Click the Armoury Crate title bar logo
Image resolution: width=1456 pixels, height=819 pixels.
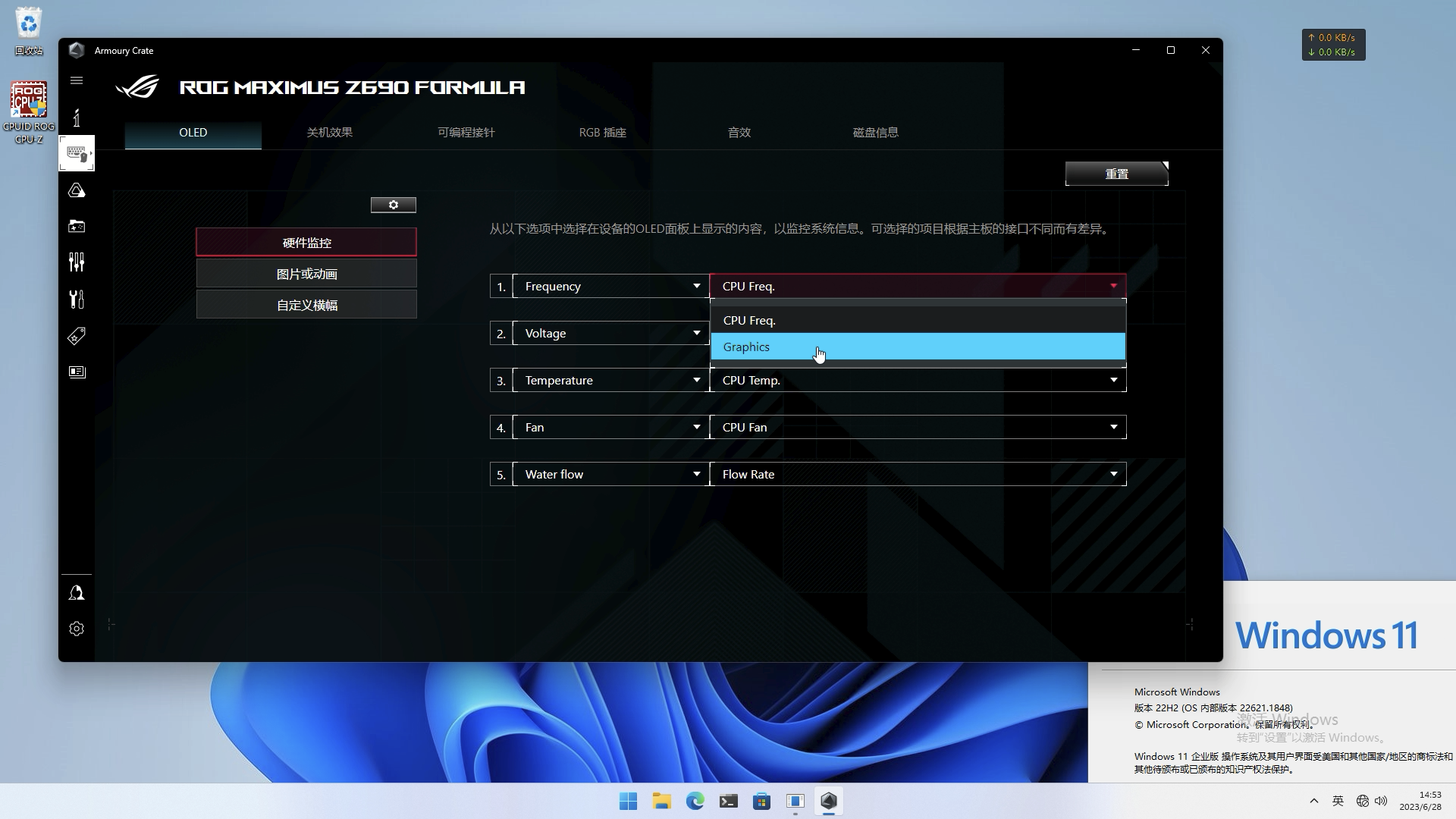[x=77, y=50]
